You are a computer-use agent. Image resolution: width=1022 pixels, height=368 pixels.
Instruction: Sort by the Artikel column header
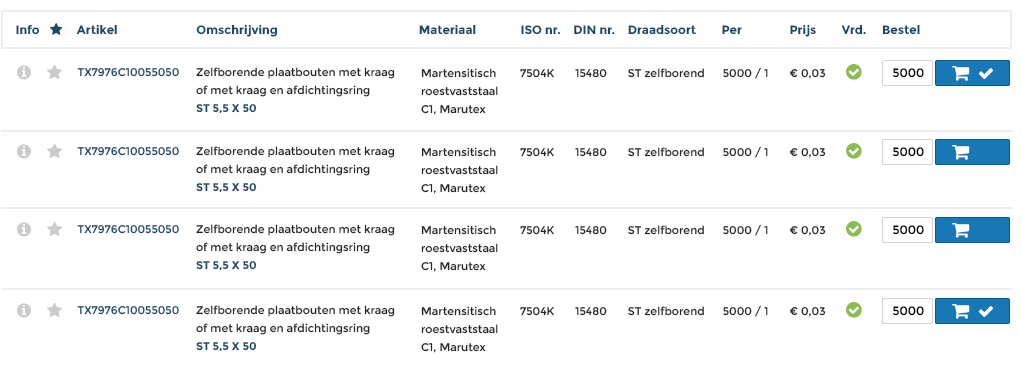point(97,30)
